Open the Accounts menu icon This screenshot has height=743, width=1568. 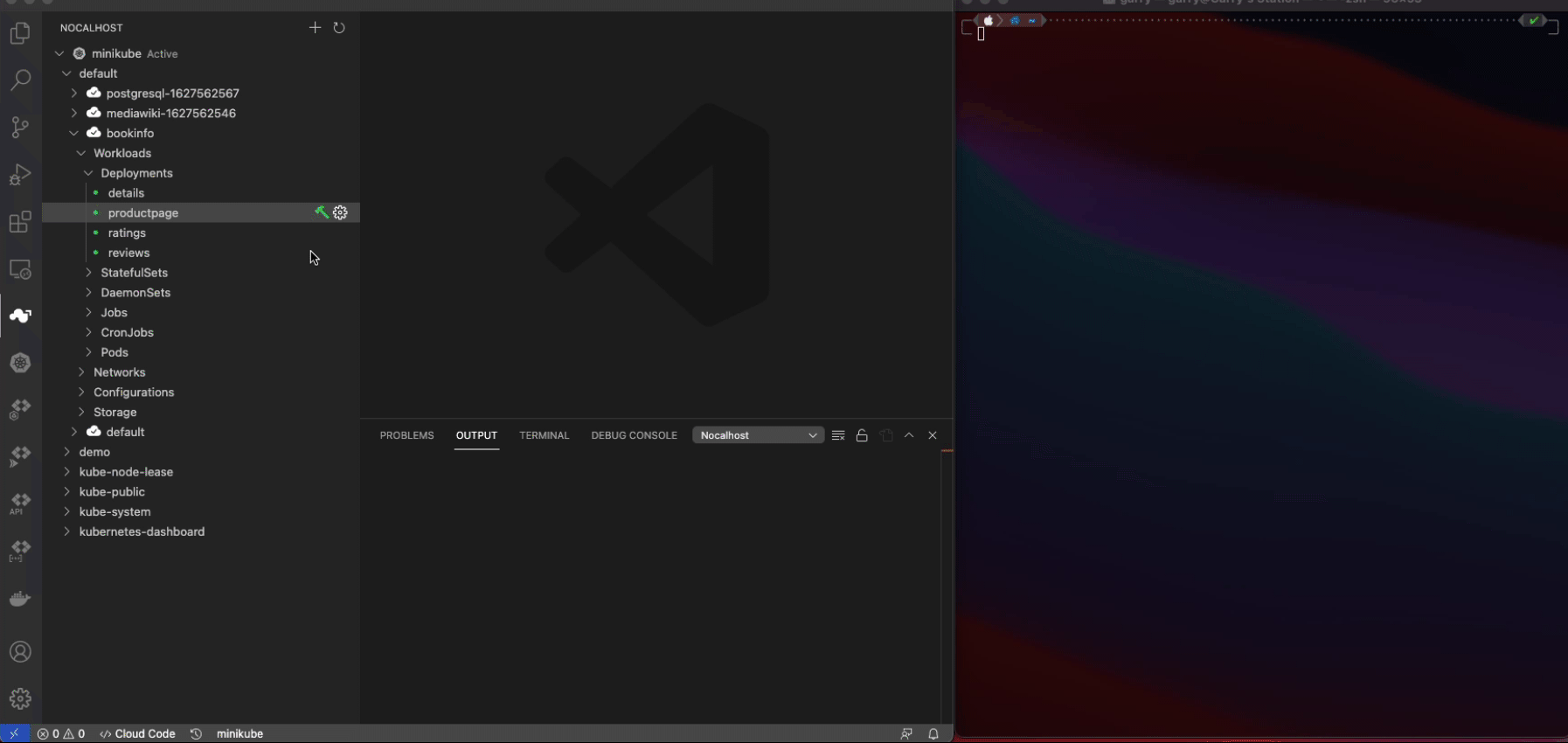coord(20,652)
